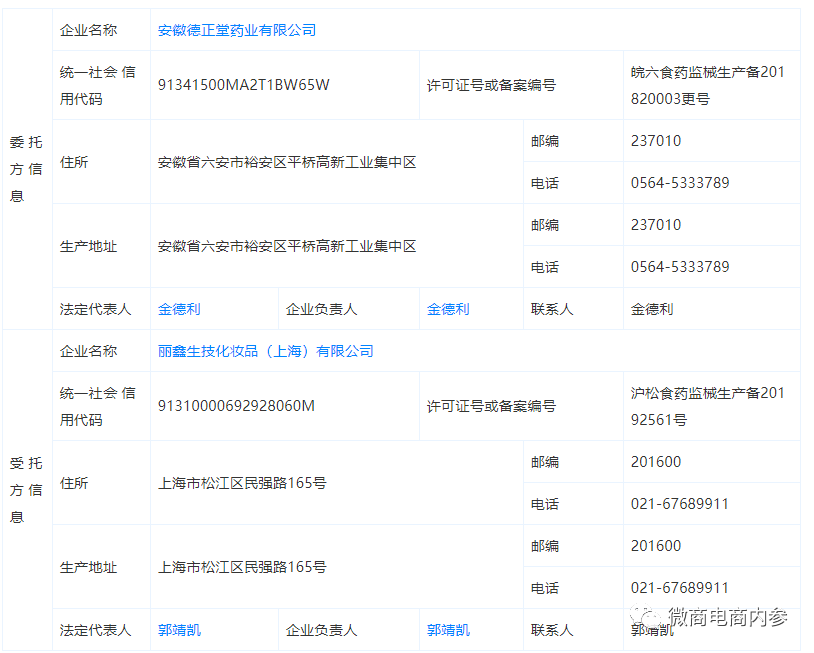814x653 pixels.
Task: Open the 安徽德正堂药业有限公司 company link
Action: pyautogui.click(x=237, y=30)
